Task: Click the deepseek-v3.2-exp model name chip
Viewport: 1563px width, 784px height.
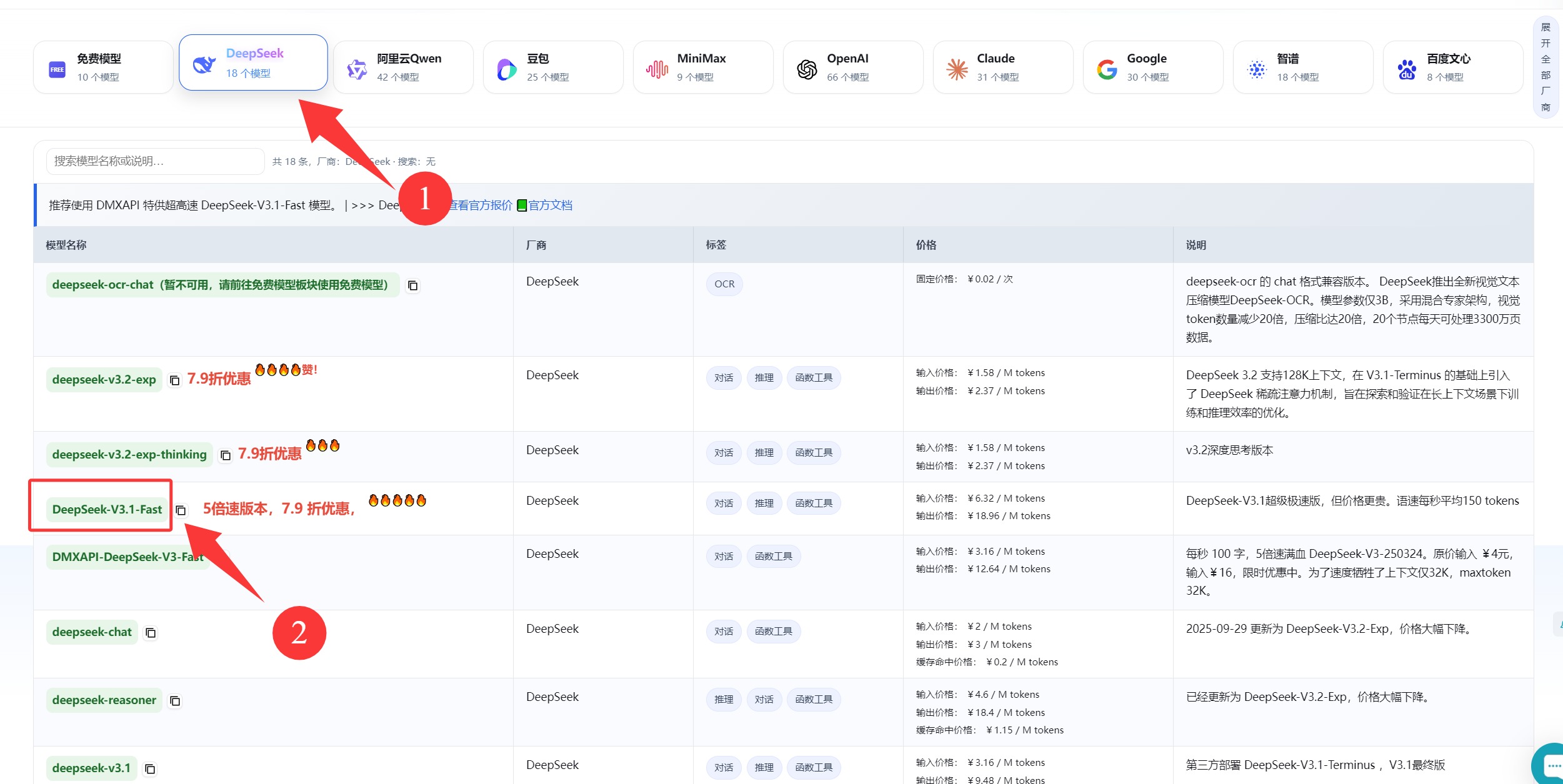Action: 104,380
